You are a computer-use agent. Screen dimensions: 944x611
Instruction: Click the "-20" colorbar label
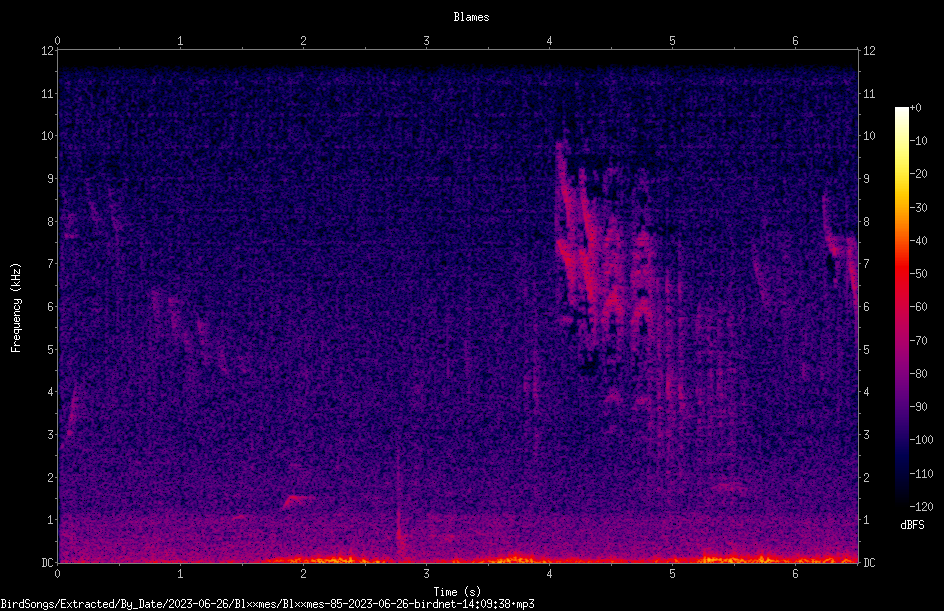pos(918,174)
